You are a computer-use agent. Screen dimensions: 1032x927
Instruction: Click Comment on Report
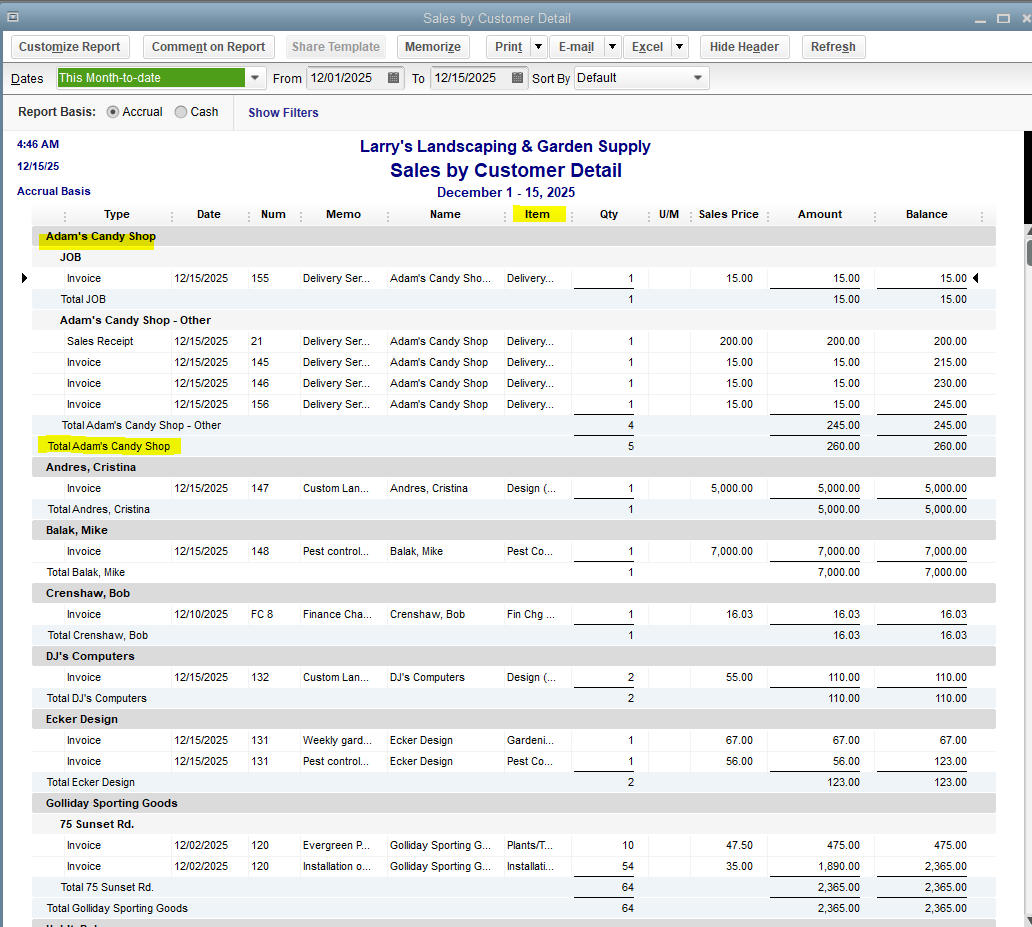tap(208, 47)
